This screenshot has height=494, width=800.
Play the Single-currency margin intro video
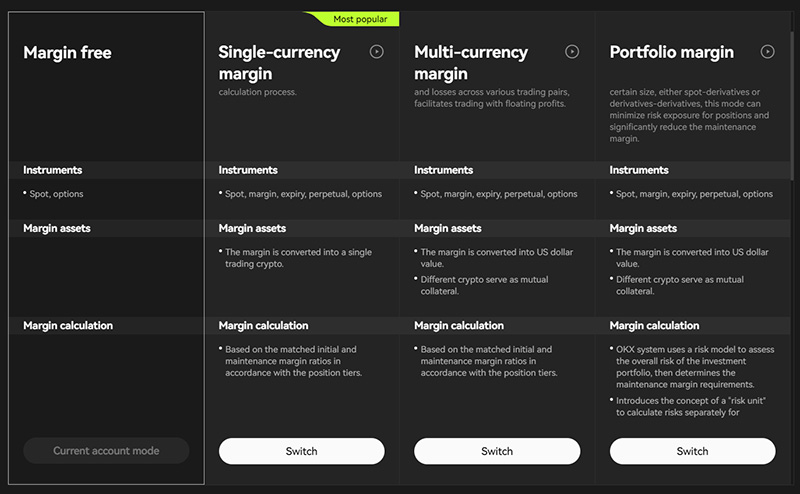pos(376,52)
